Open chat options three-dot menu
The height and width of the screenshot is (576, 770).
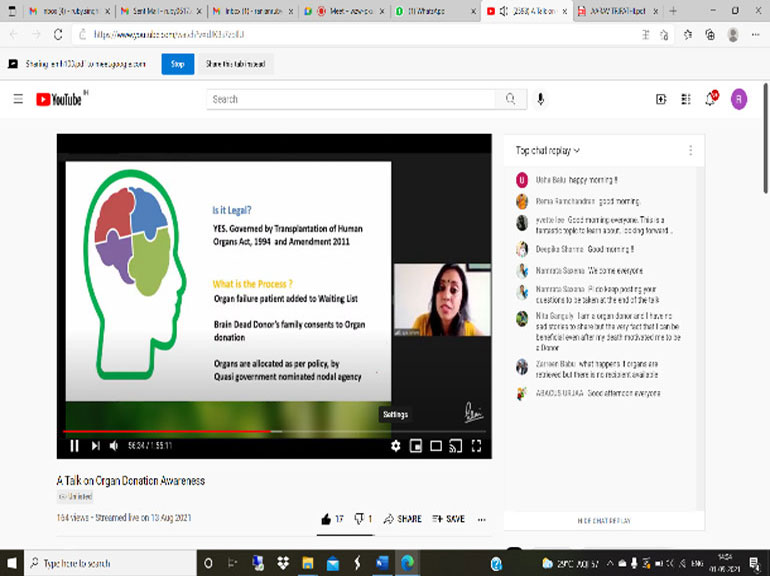point(690,150)
